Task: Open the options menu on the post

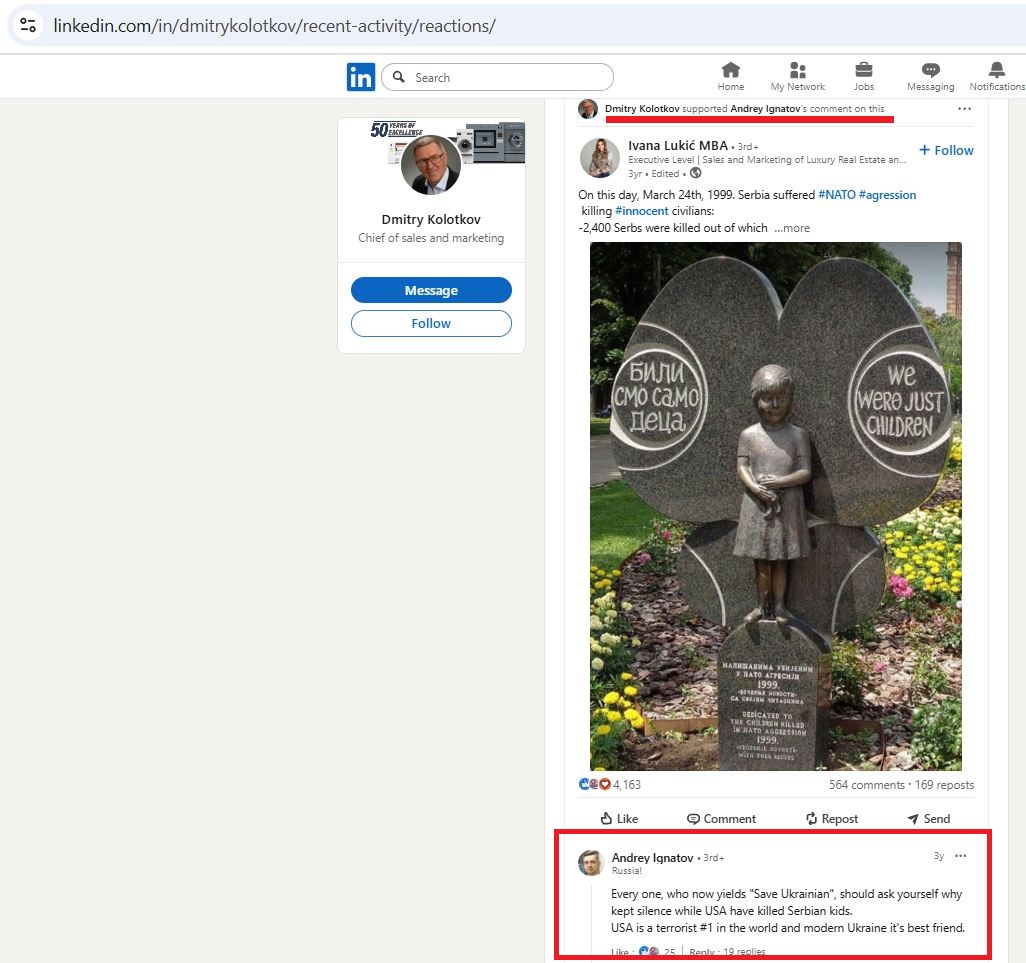Action: tap(964, 108)
